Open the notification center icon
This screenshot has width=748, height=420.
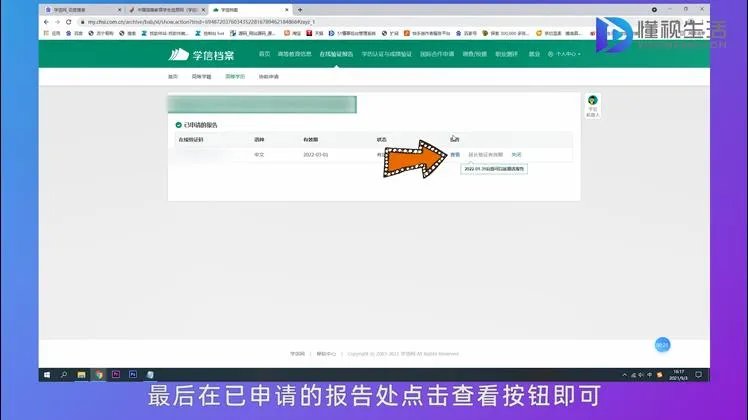coord(698,375)
